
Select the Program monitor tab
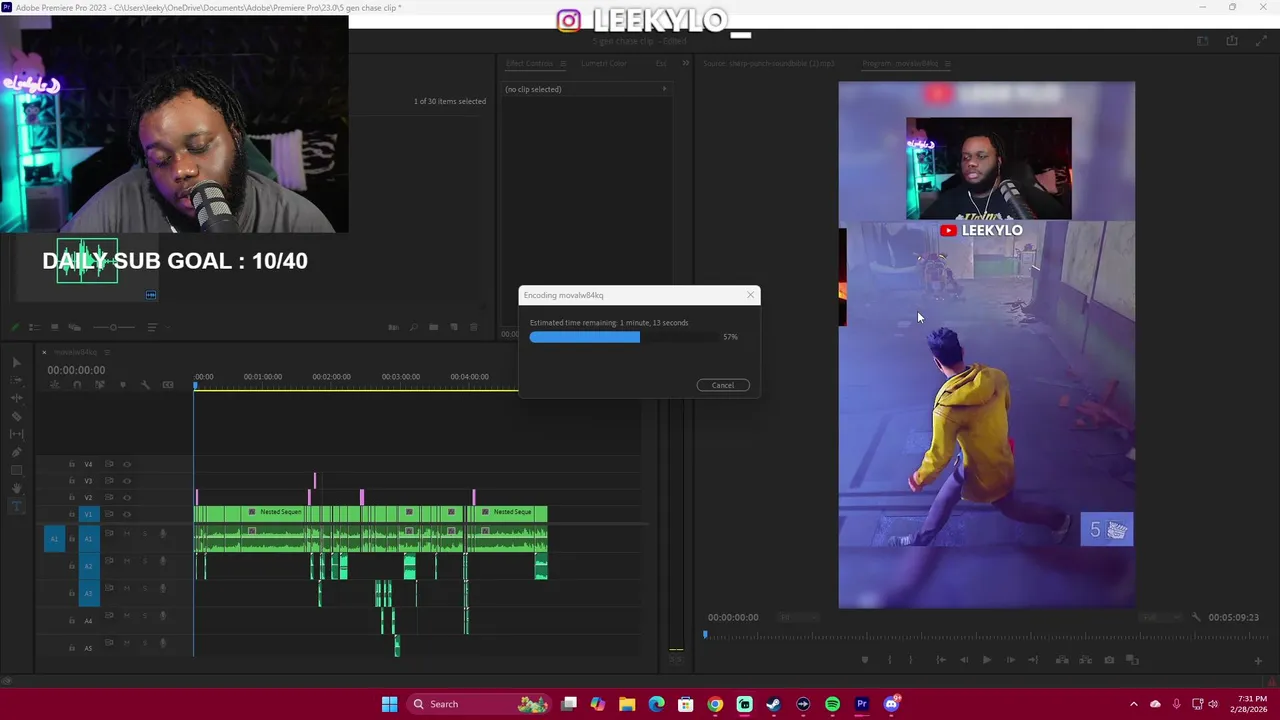[900, 63]
